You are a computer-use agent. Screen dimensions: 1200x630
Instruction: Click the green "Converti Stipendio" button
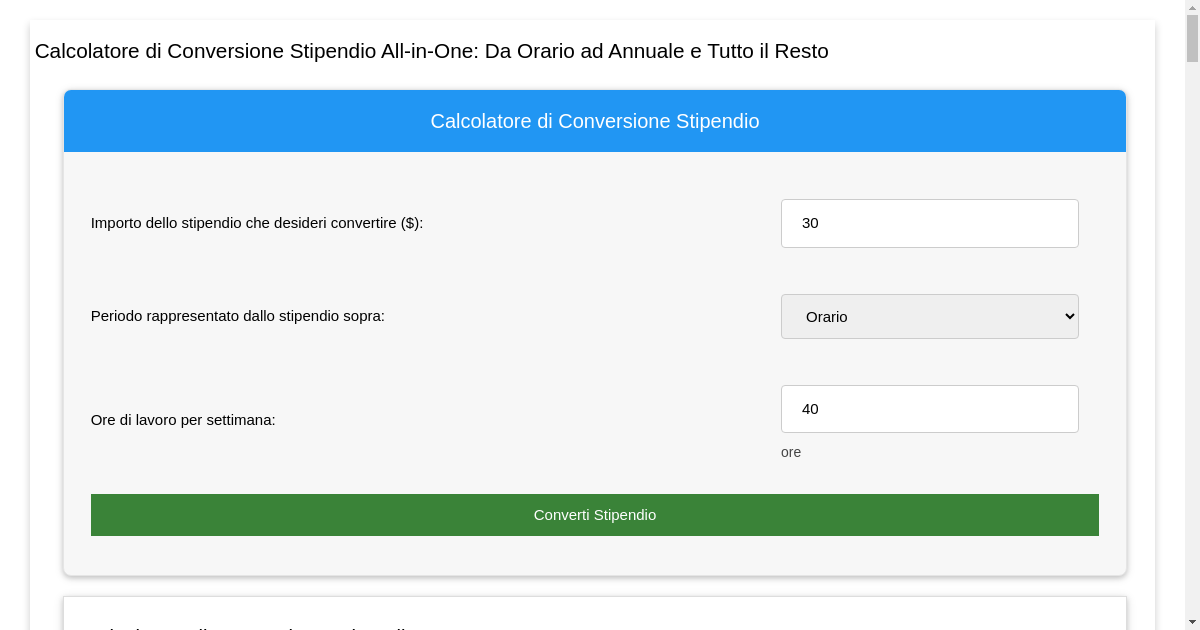(595, 515)
